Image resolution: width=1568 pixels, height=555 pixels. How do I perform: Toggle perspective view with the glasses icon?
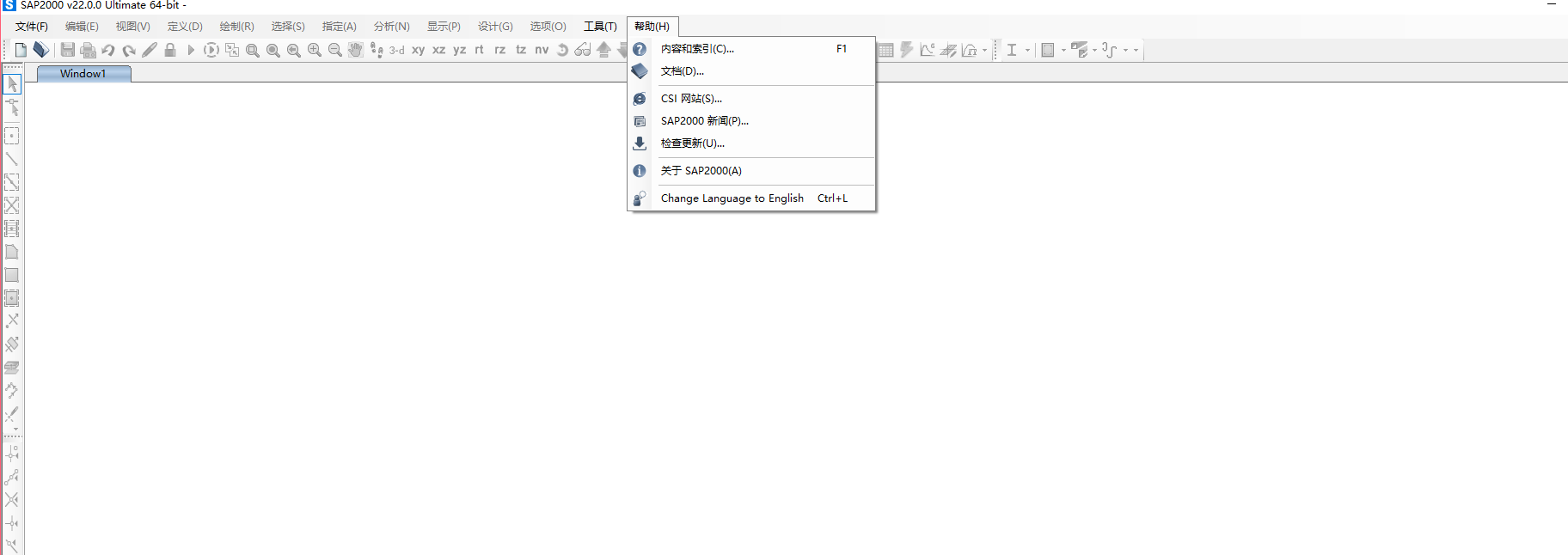(583, 50)
